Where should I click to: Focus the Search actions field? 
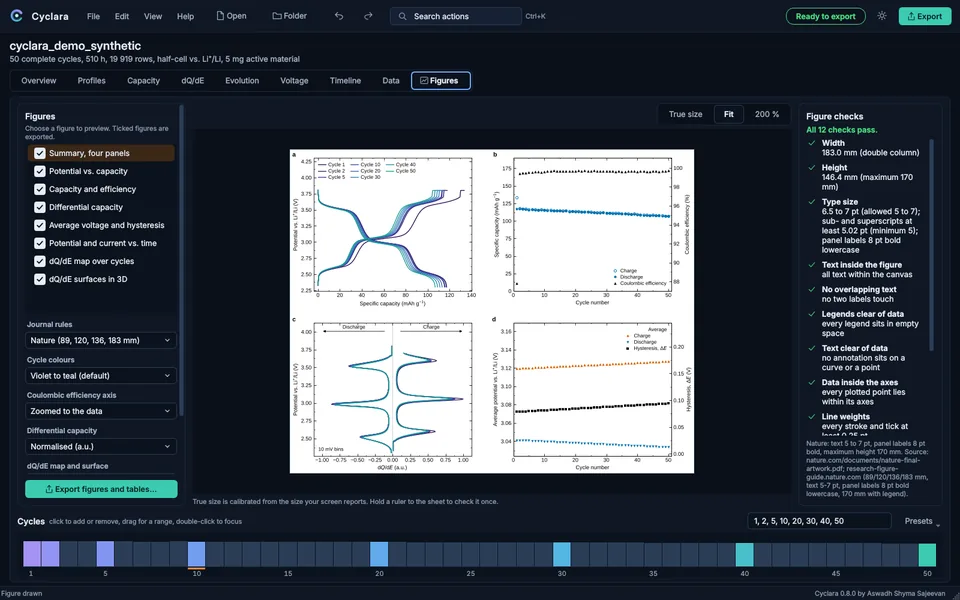tap(456, 17)
